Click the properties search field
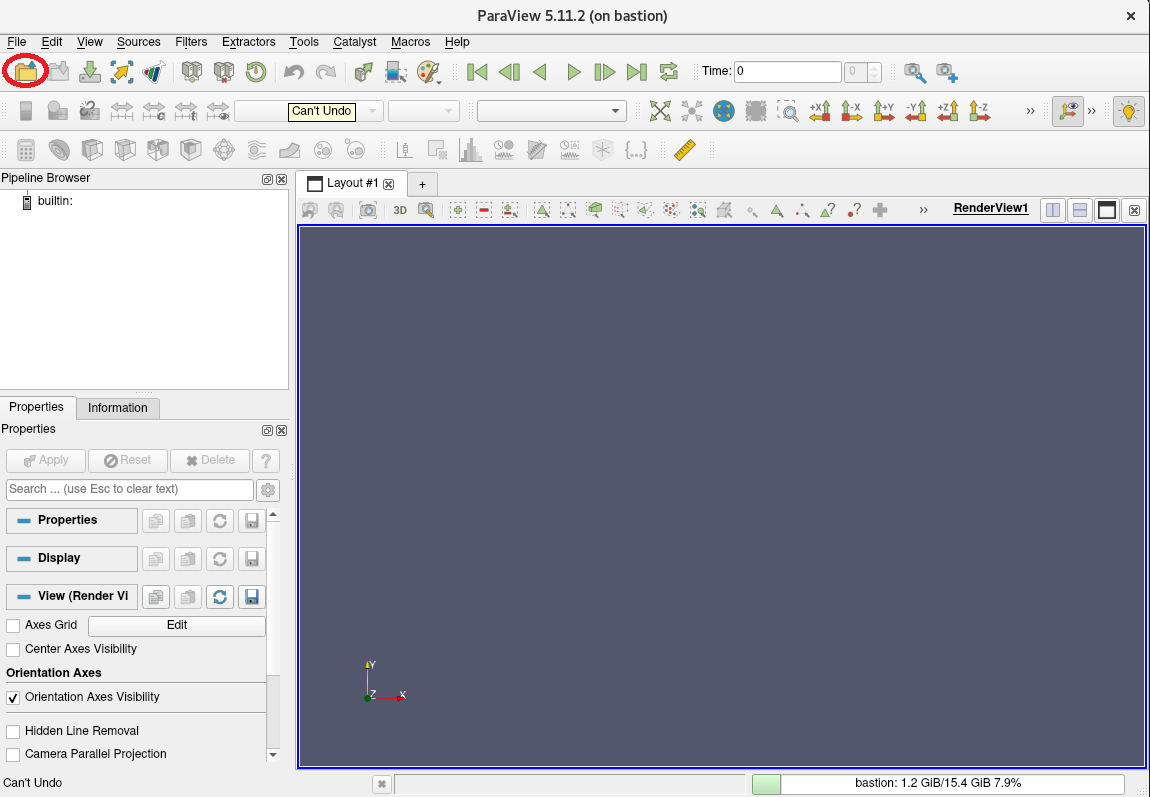The height and width of the screenshot is (797, 1150). 130,489
